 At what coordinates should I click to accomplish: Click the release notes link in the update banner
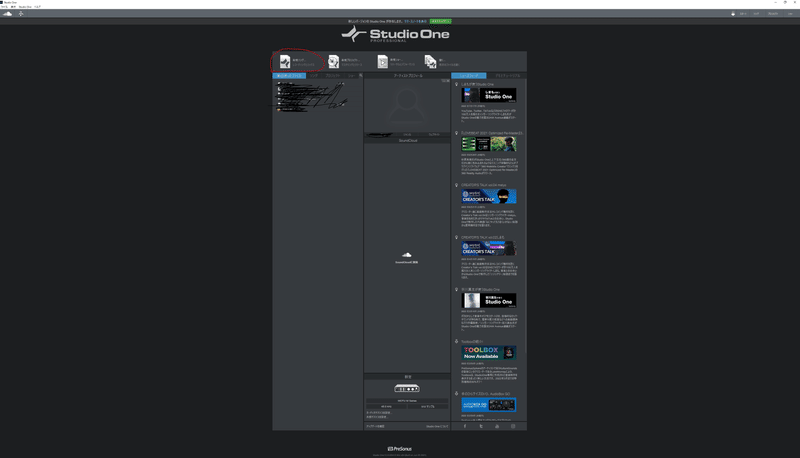(x=415, y=21)
